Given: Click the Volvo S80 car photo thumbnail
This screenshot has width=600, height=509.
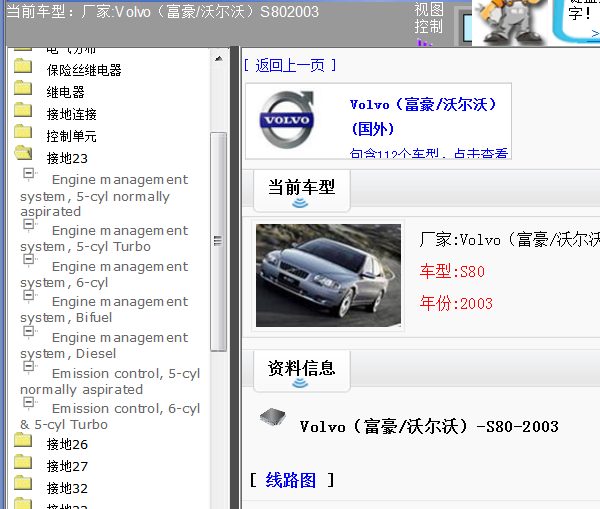Looking at the screenshot, I should coord(328,276).
